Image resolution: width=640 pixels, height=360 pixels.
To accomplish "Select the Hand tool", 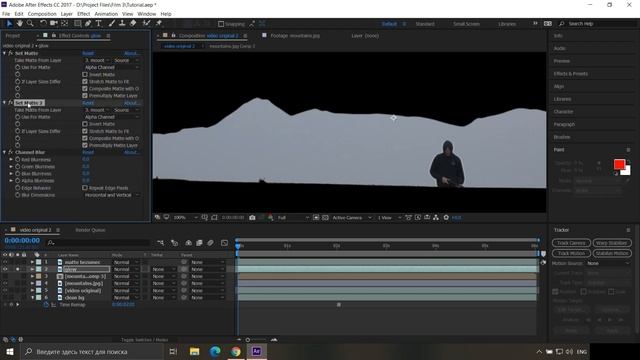I will tap(19, 24).
